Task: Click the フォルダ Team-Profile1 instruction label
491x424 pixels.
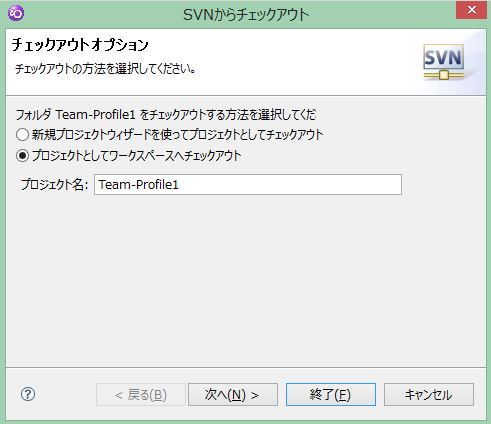Action: coord(166,115)
